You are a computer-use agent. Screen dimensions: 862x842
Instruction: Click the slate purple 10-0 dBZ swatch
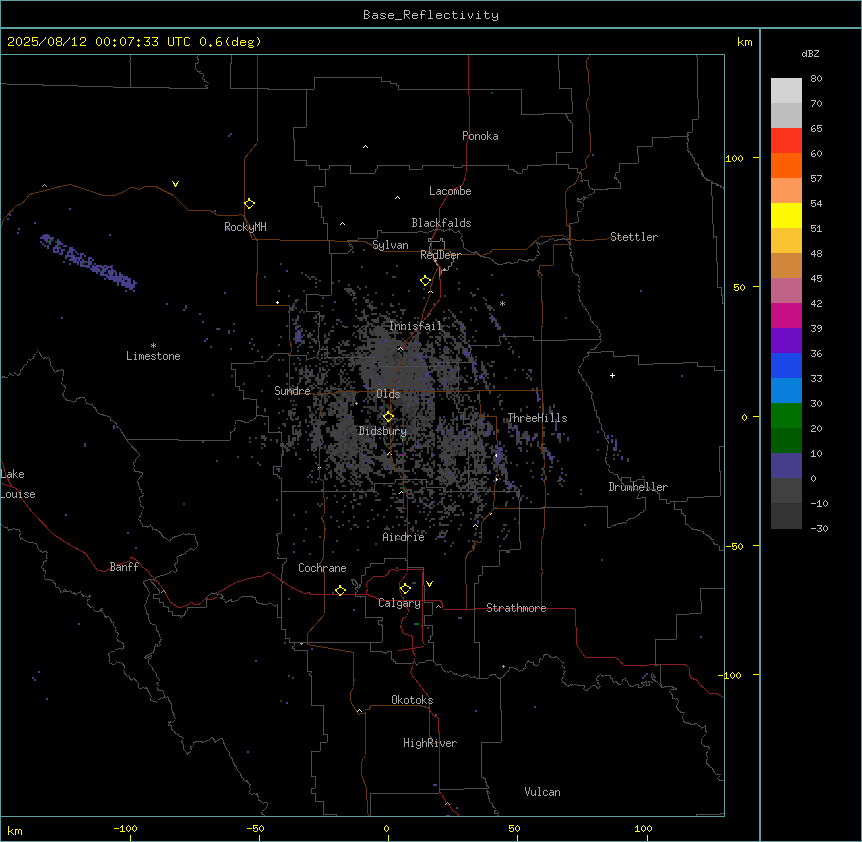pyautogui.click(x=786, y=466)
